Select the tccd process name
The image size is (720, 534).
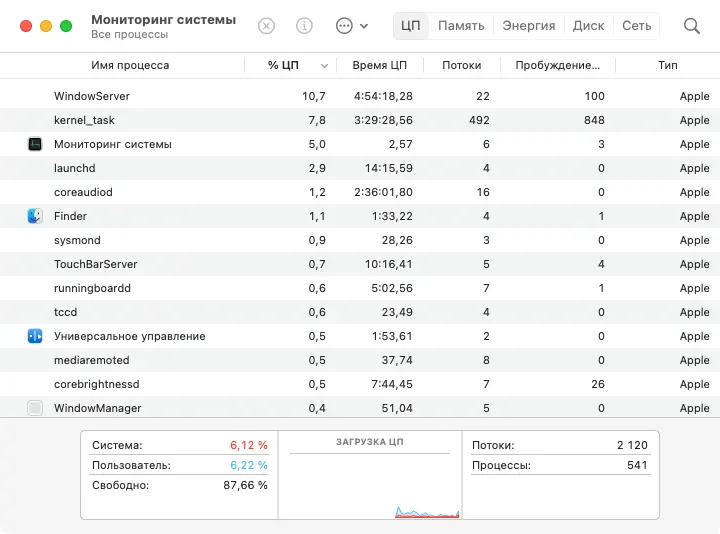[x=65, y=312]
